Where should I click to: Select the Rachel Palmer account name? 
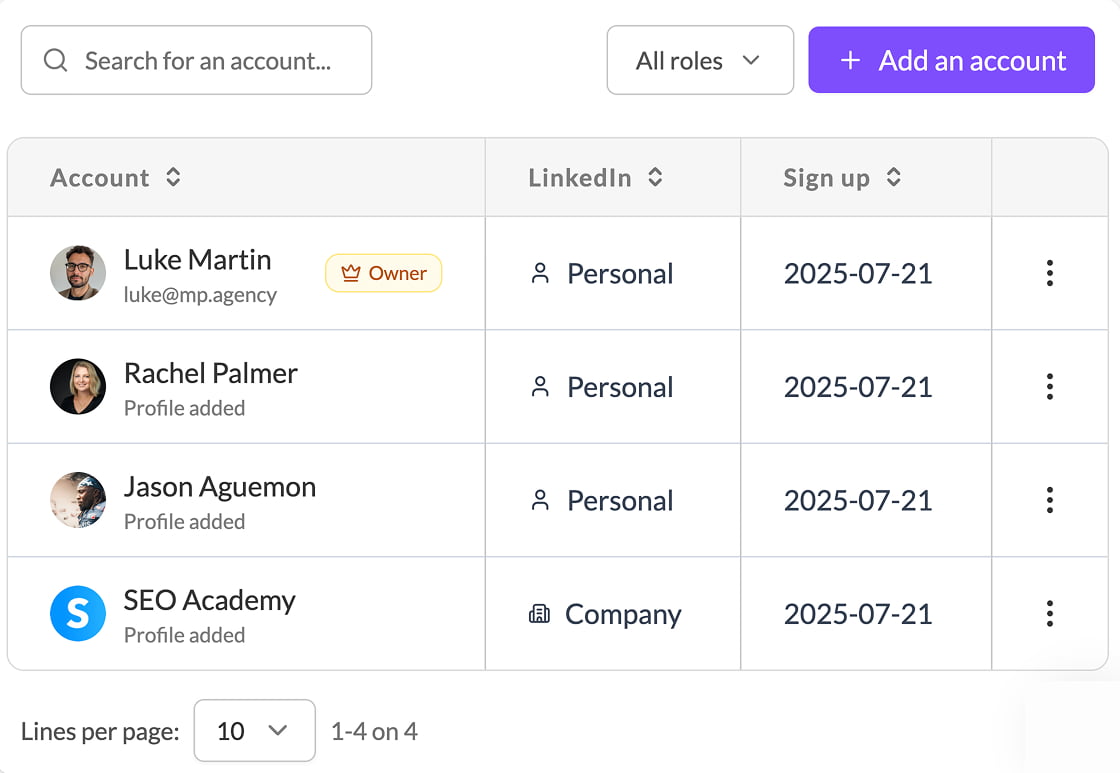[x=210, y=374]
